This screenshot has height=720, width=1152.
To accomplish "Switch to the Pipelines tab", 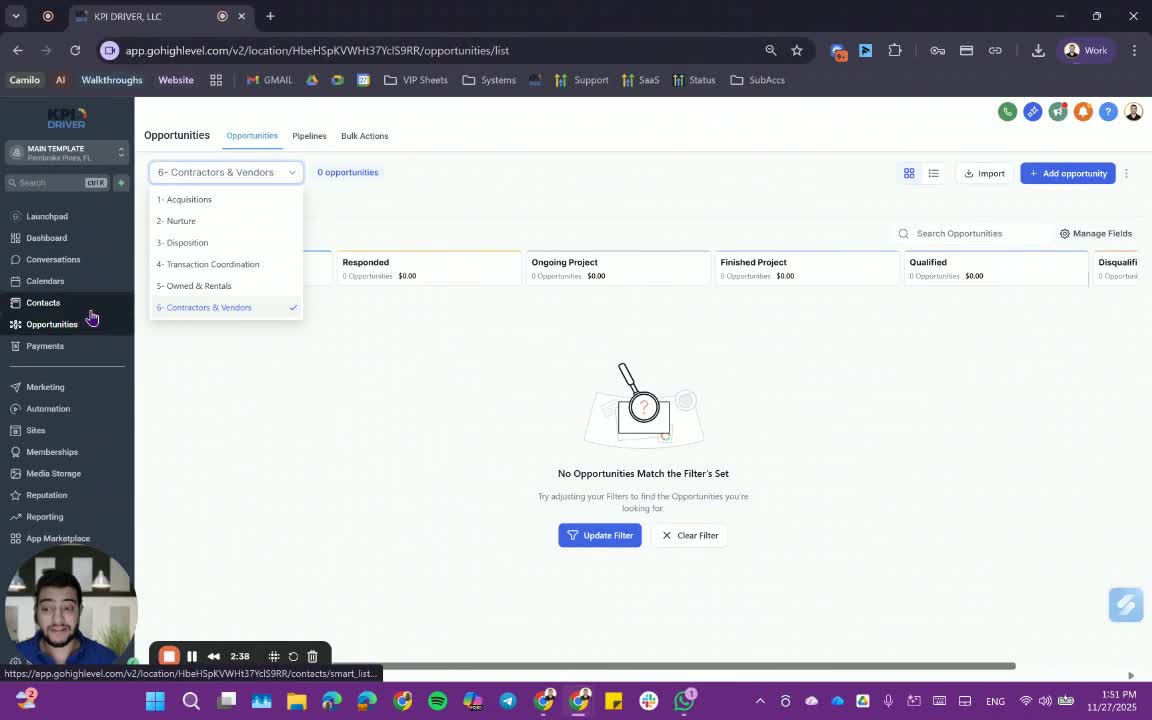I will click(x=309, y=136).
